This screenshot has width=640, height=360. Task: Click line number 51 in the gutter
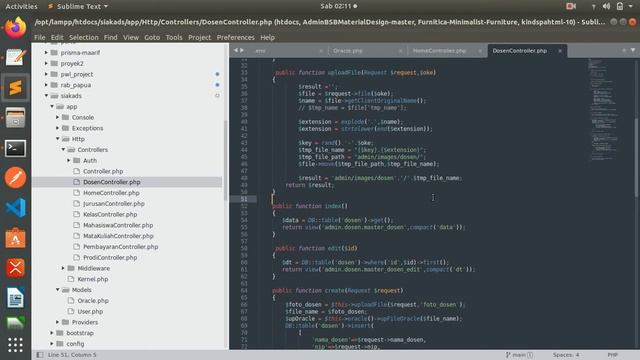(244, 199)
